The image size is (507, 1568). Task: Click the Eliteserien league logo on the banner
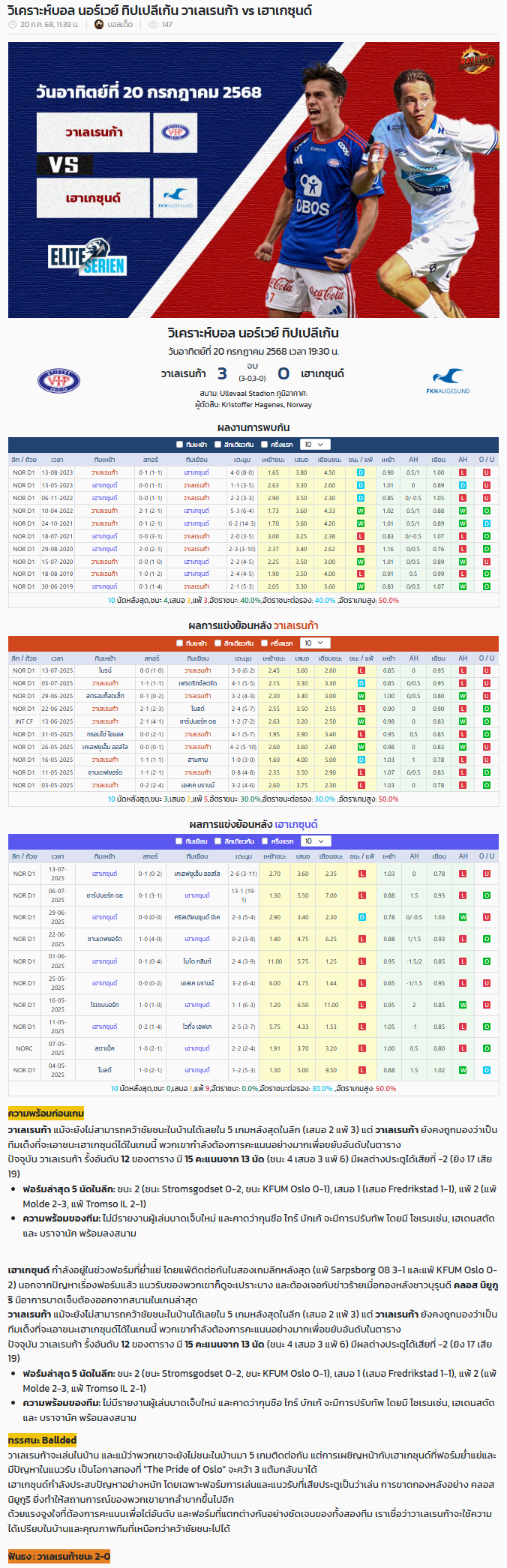point(87,257)
